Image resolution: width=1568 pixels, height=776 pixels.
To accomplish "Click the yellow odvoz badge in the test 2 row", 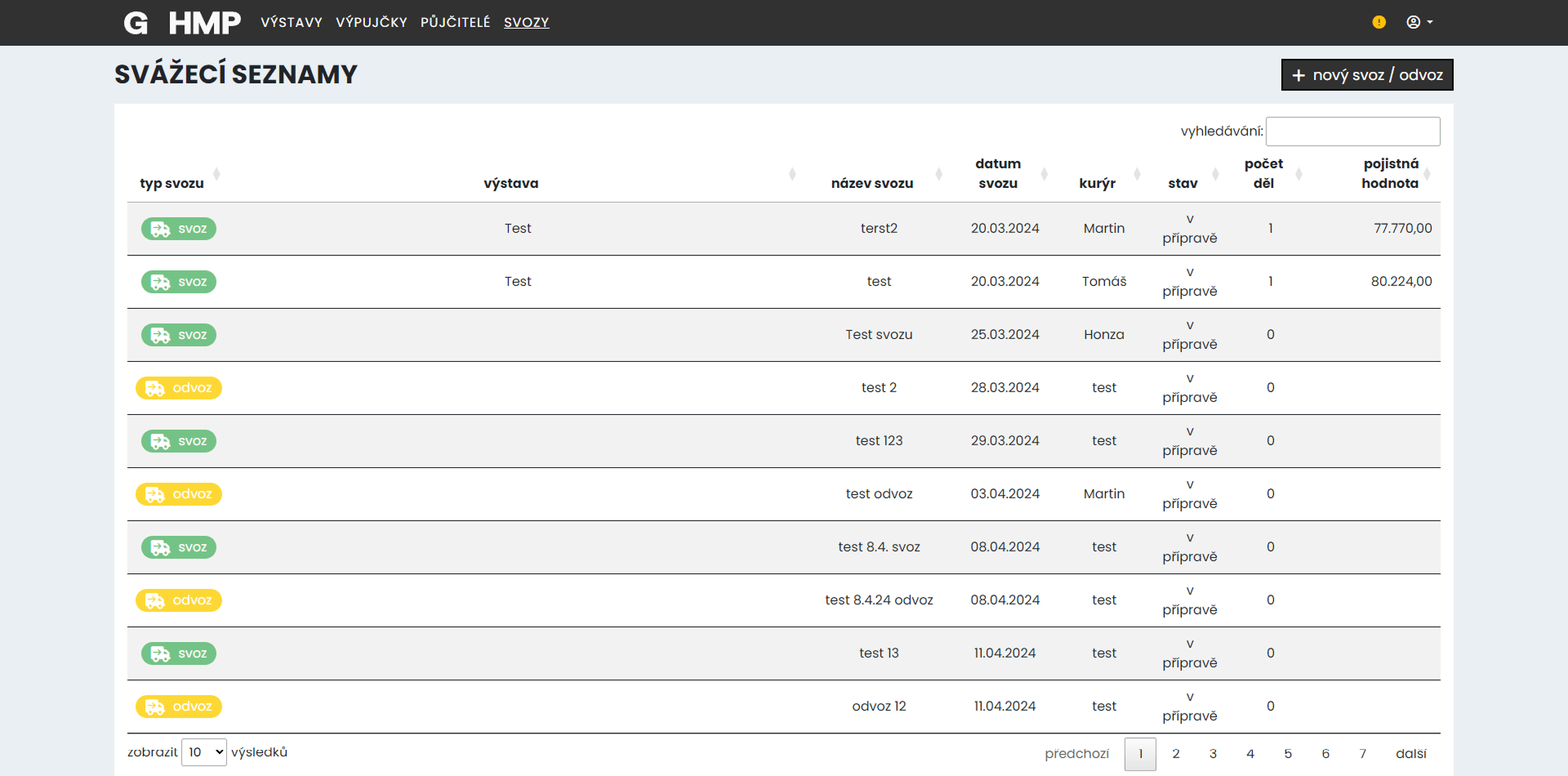I will pyautogui.click(x=179, y=388).
